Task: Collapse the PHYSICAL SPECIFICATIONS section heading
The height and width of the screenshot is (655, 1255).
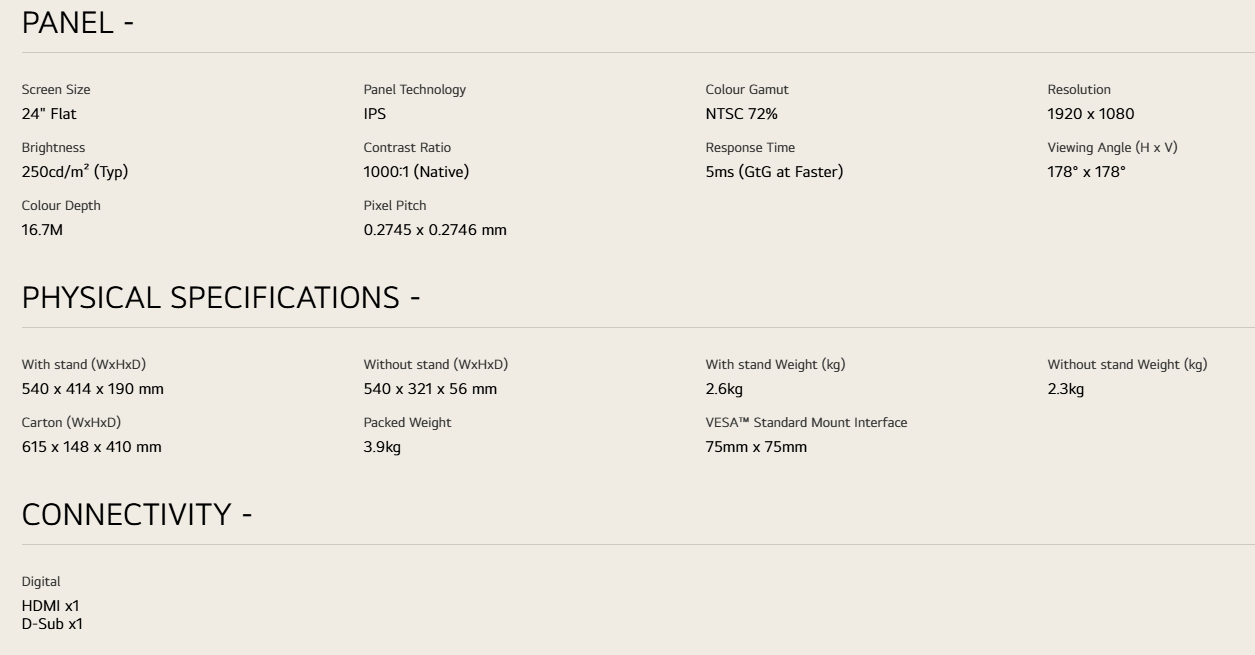Action: pos(221,298)
